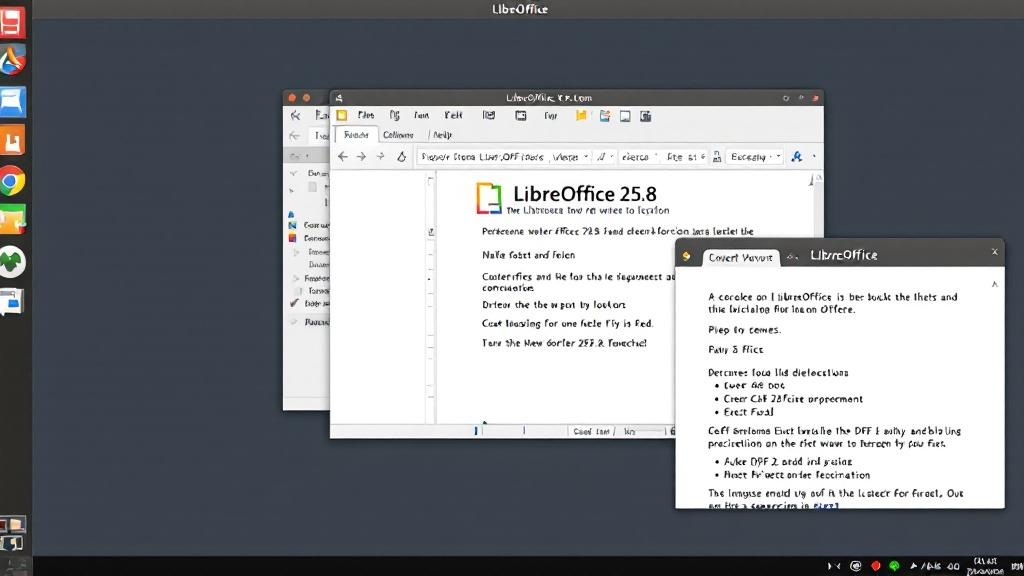Click the green status icon in the system tray

coord(894,566)
